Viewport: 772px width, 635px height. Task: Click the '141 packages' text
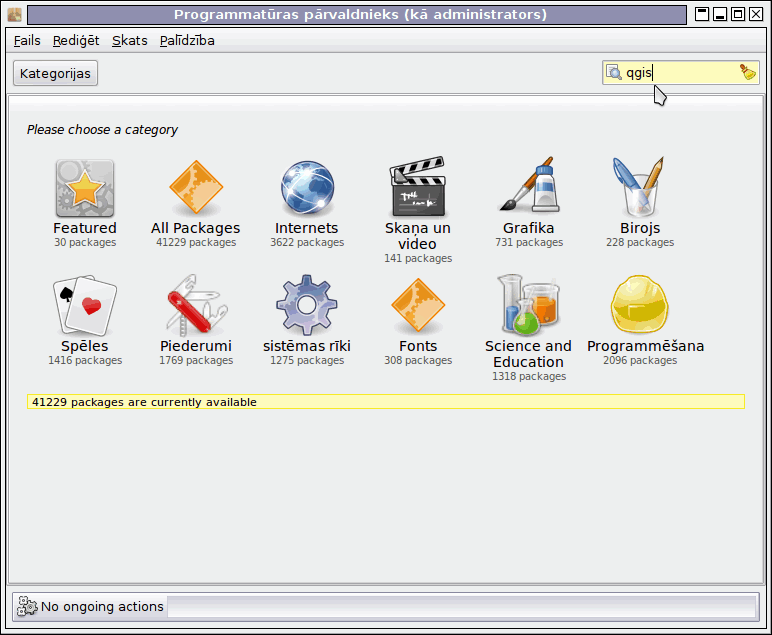pos(418,258)
